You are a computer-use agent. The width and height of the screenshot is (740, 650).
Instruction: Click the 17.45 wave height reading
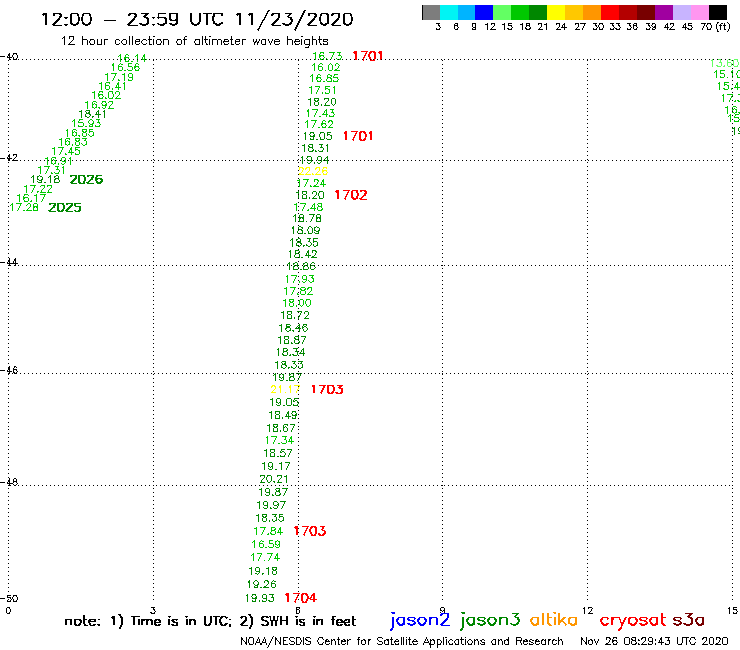[x=66, y=151]
